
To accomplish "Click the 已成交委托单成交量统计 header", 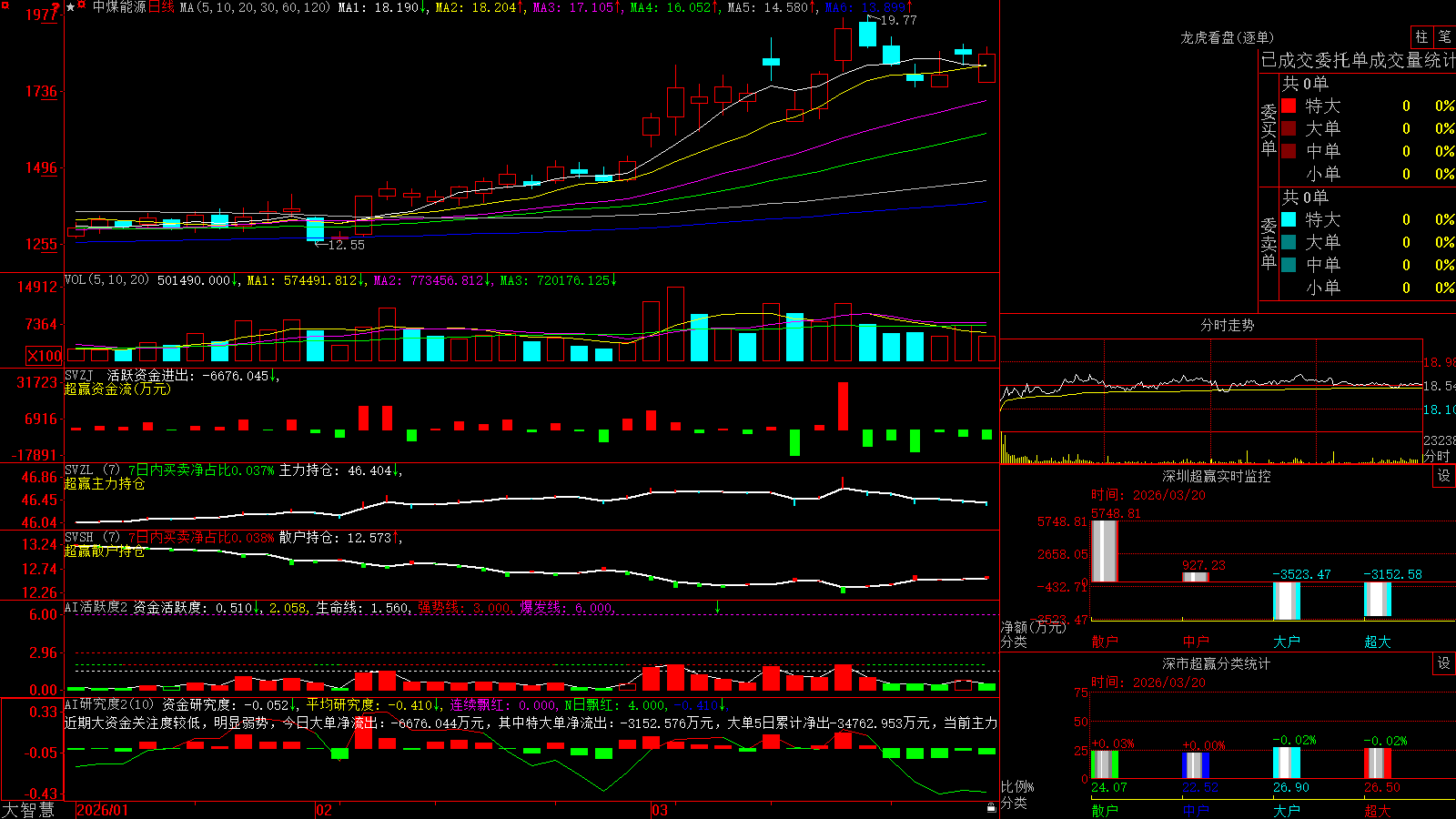I will point(1358,60).
